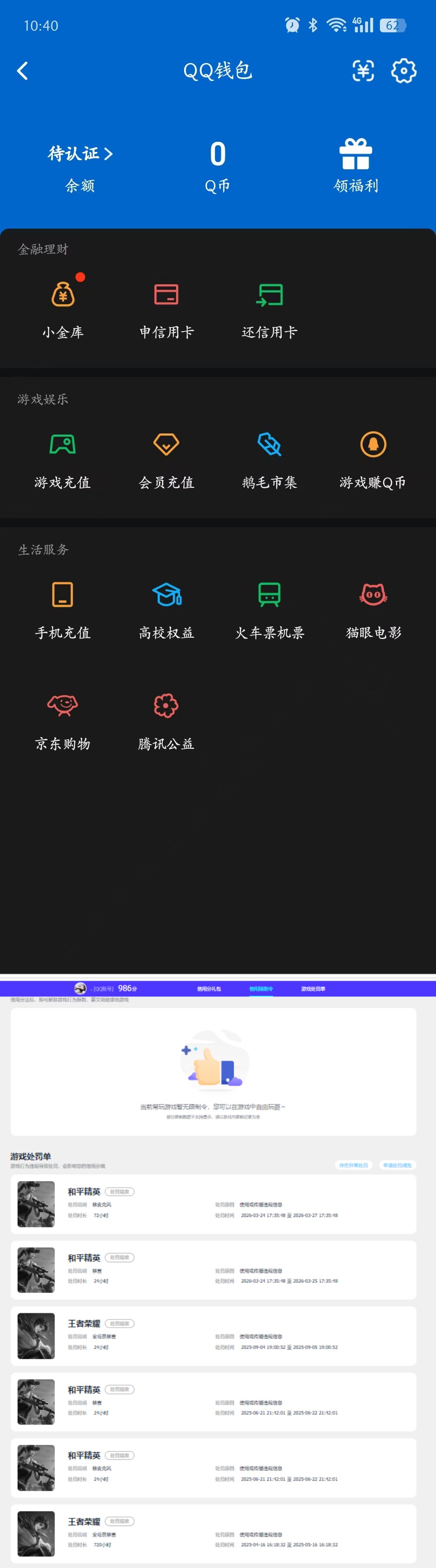The image size is (436, 1568).
Task: Expand 待认证 balance chevron
Action: tap(108, 154)
